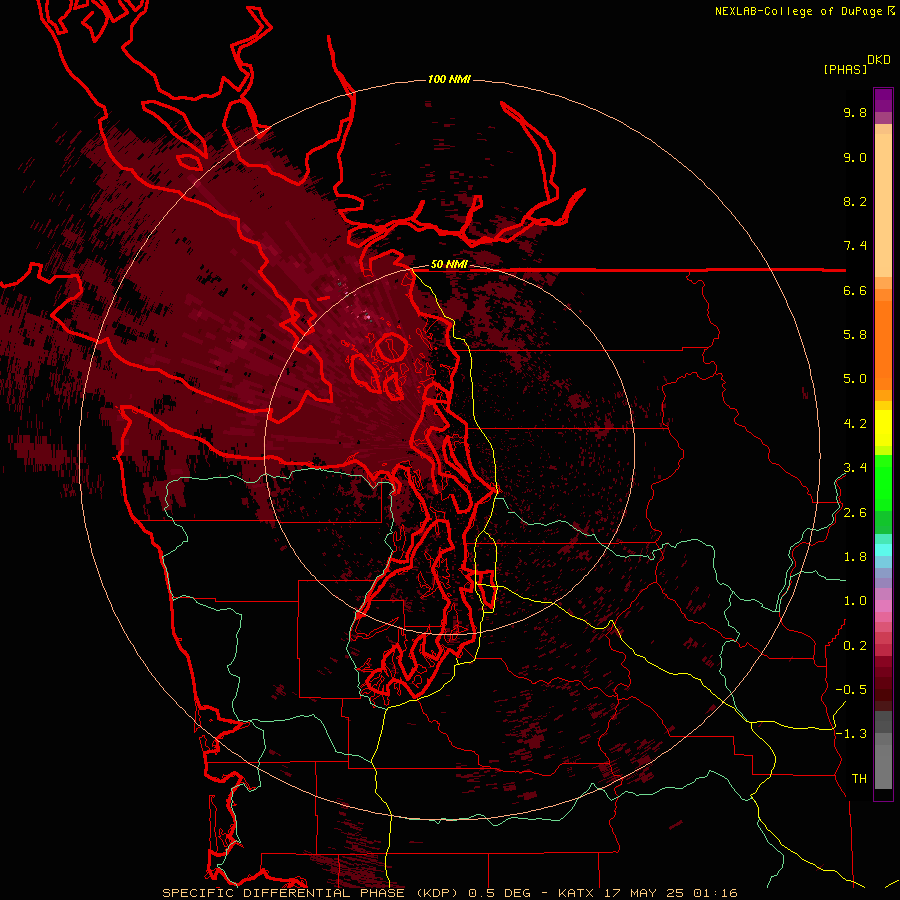
Task: Click the SPECIFIC DIFFERENTIAL PHASE caption text
Action: point(282,893)
